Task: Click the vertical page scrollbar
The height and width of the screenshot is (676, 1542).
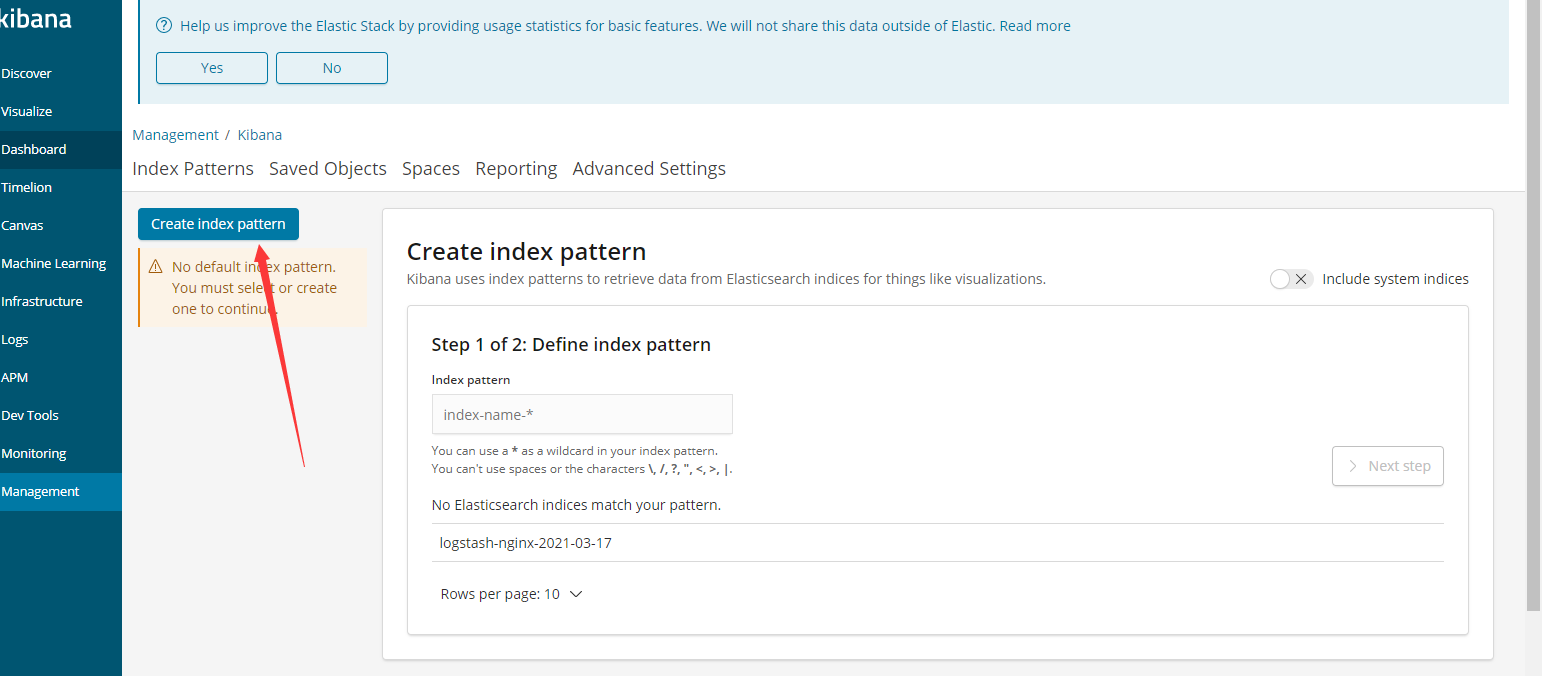Action: coord(1534,305)
